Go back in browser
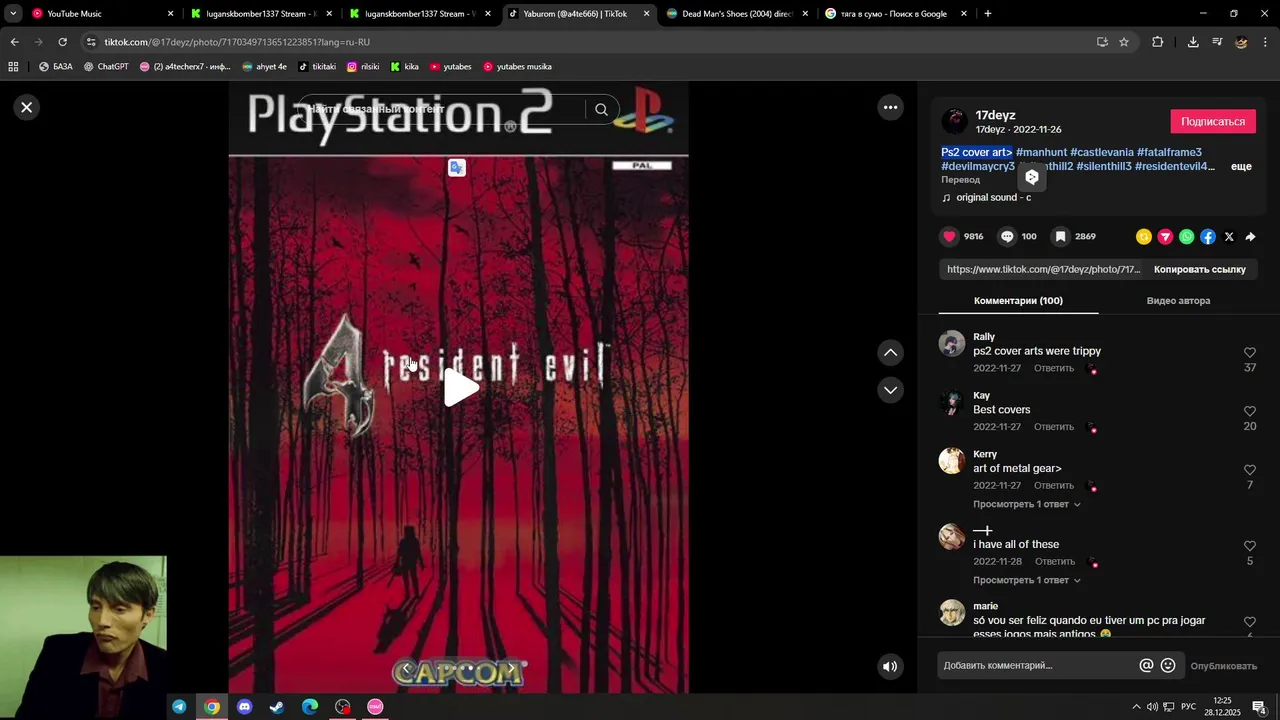1280x720 pixels. coord(14,42)
